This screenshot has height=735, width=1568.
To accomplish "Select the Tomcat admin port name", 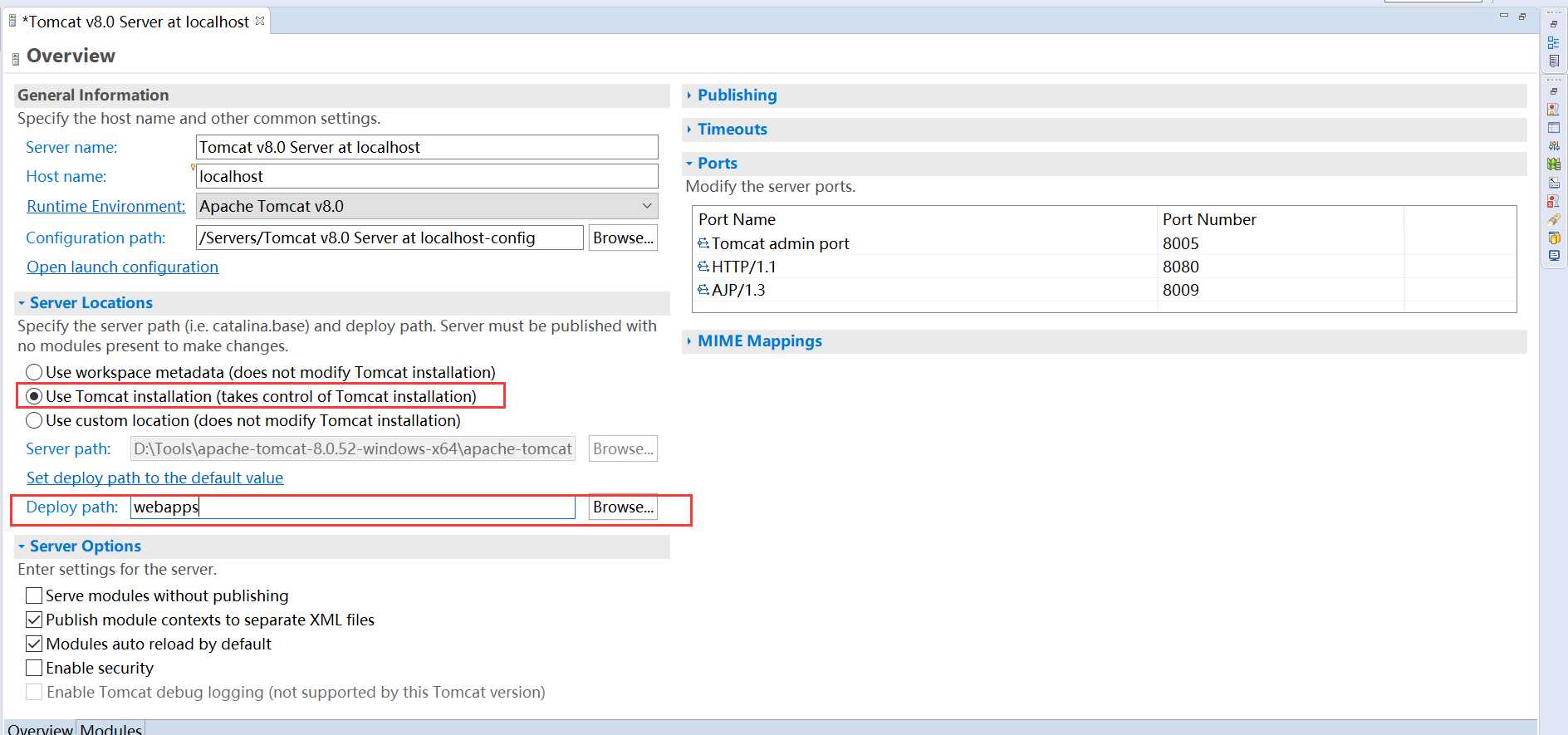I will point(781,243).
